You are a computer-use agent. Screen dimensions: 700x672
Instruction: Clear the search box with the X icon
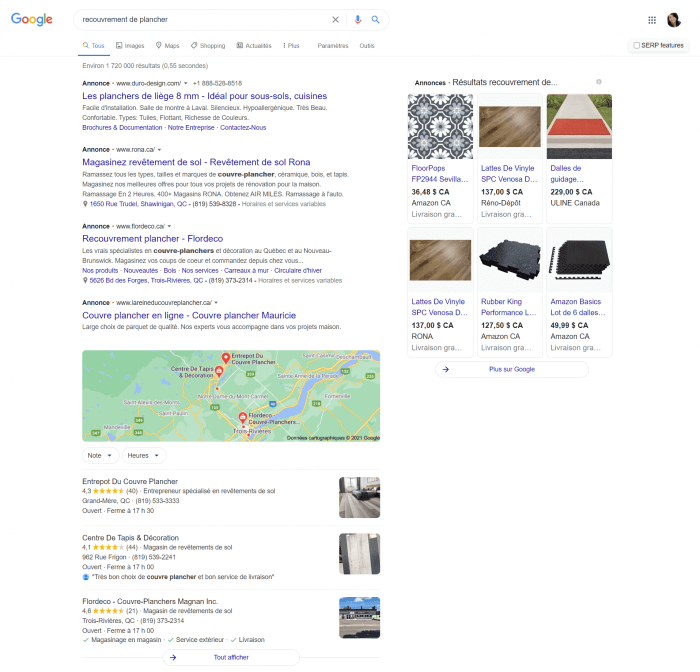[335, 20]
